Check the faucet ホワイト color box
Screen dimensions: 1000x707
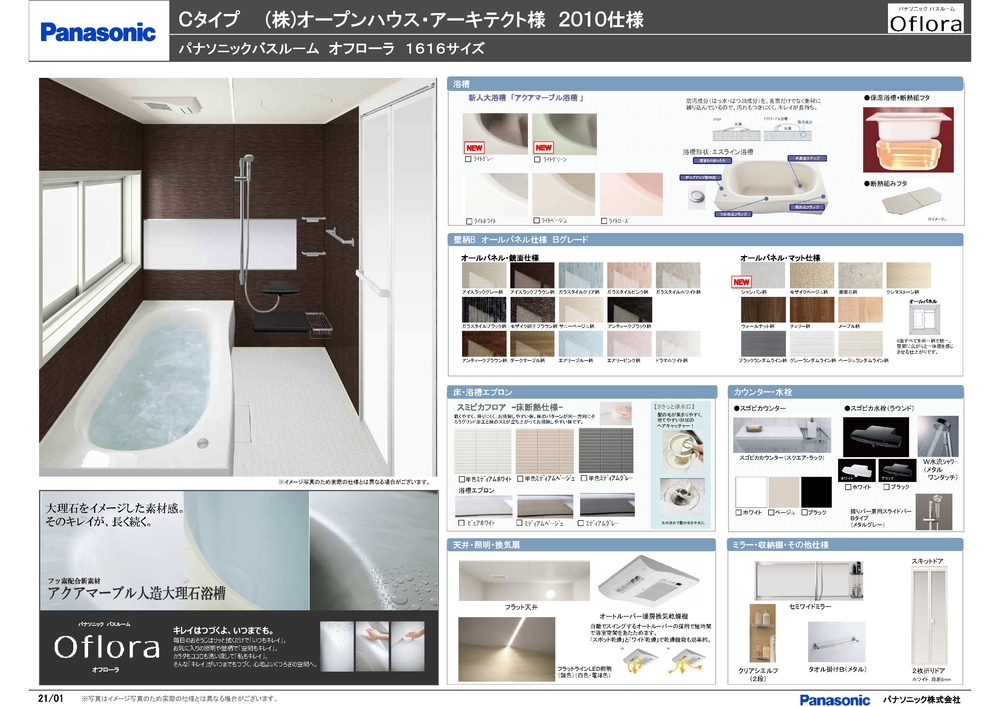[848, 487]
